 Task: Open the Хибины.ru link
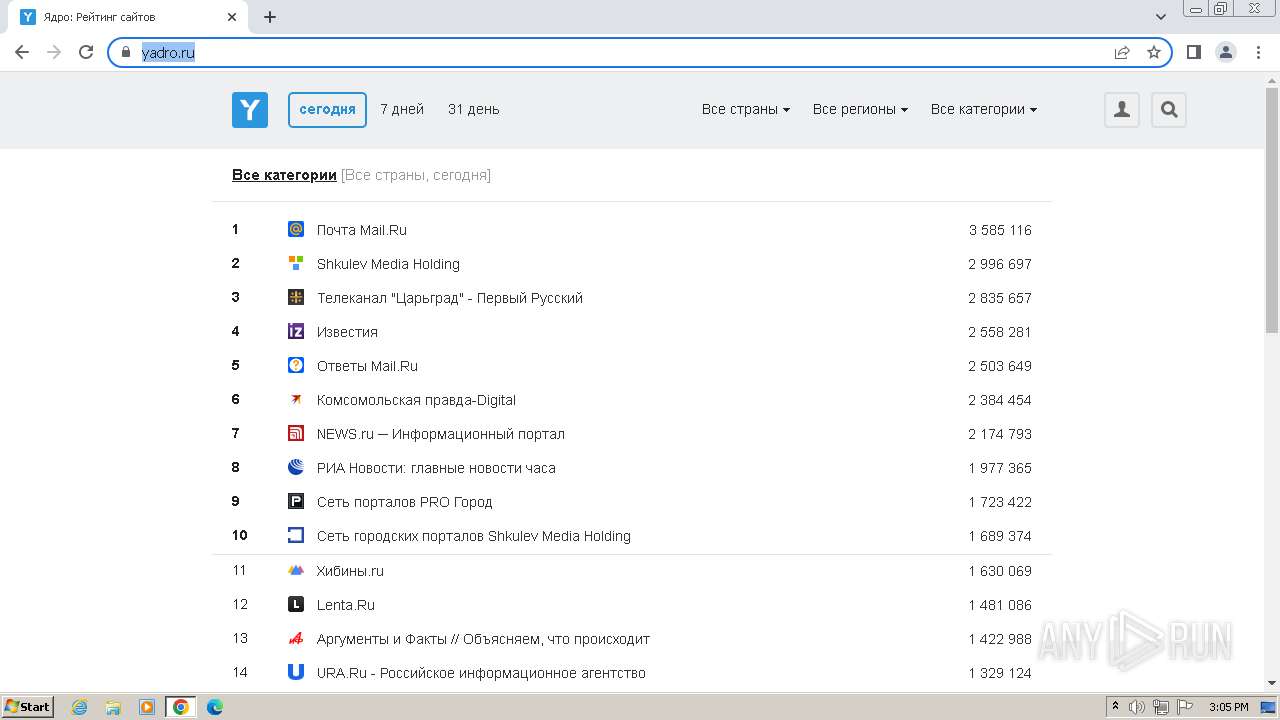point(350,571)
